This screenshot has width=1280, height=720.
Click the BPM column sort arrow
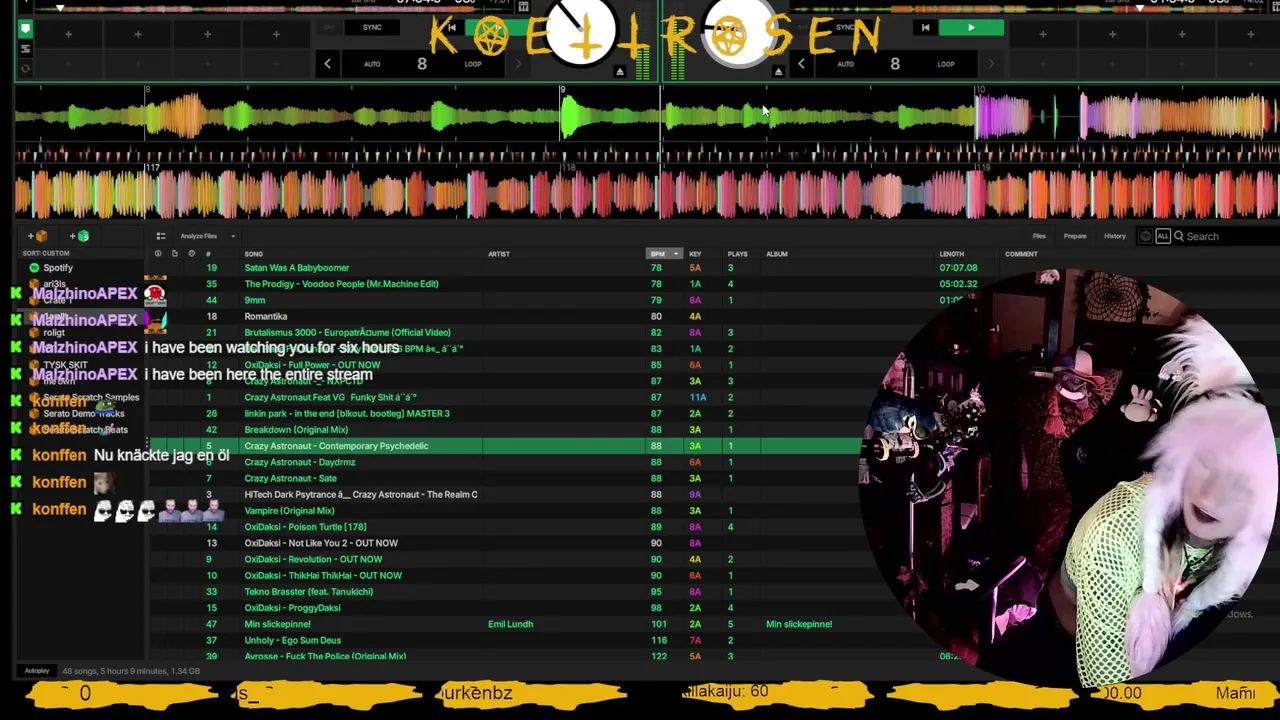click(676, 254)
